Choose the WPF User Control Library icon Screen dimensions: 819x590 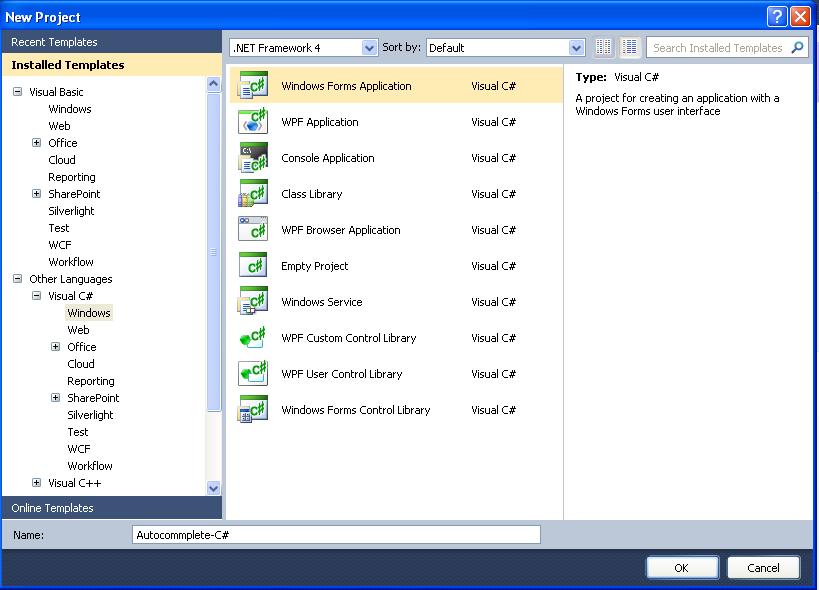253,373
